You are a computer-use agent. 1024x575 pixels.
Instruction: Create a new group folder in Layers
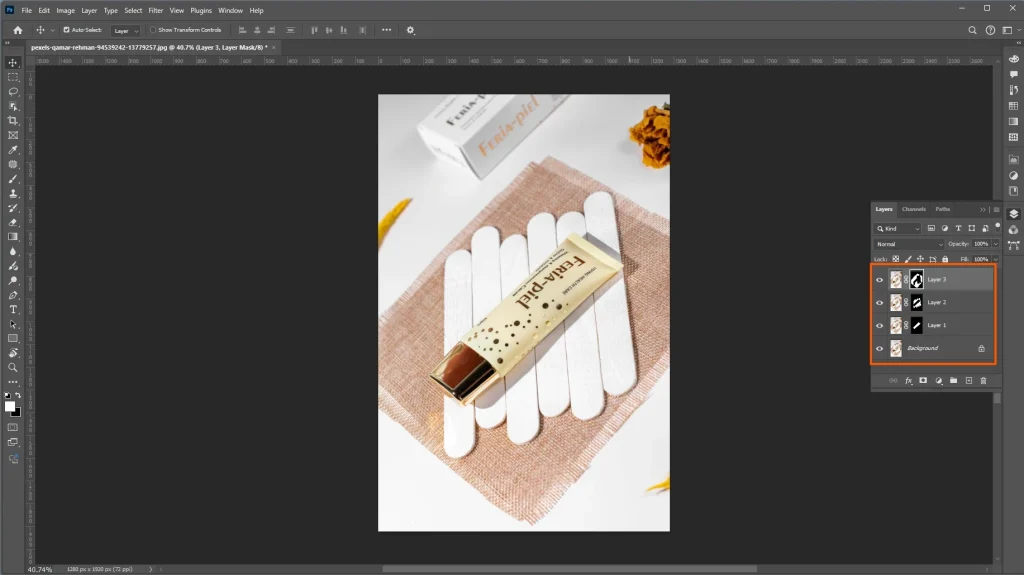(x=953, y=380)
